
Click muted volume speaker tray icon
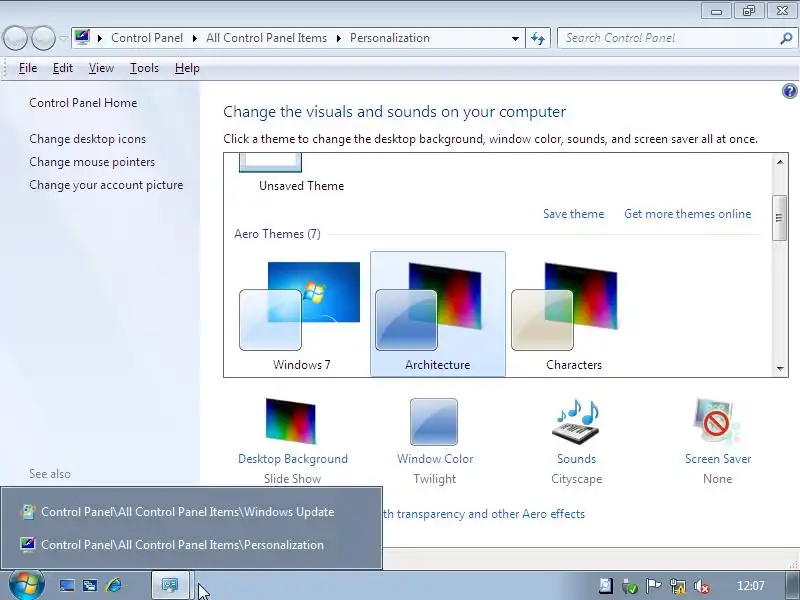click(x=702, y=586)
